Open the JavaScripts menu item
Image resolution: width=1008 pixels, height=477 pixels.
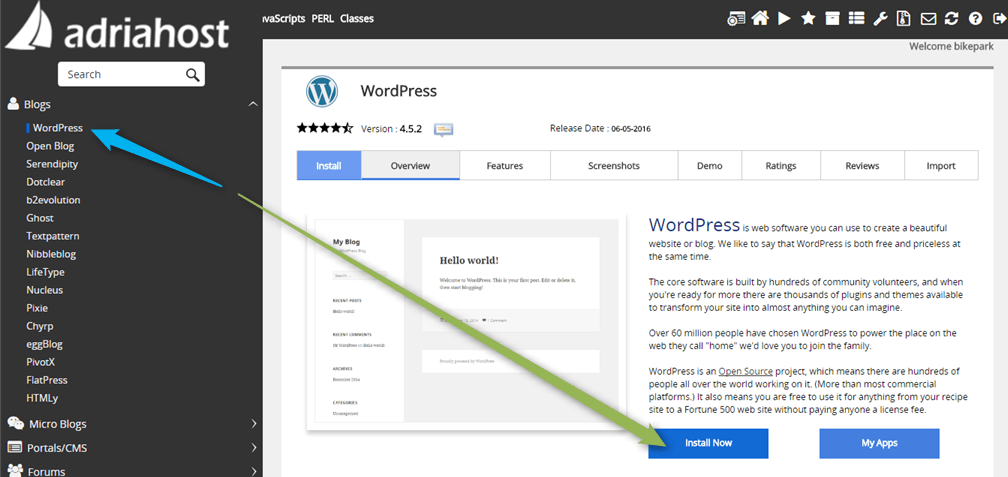(284, 19)
